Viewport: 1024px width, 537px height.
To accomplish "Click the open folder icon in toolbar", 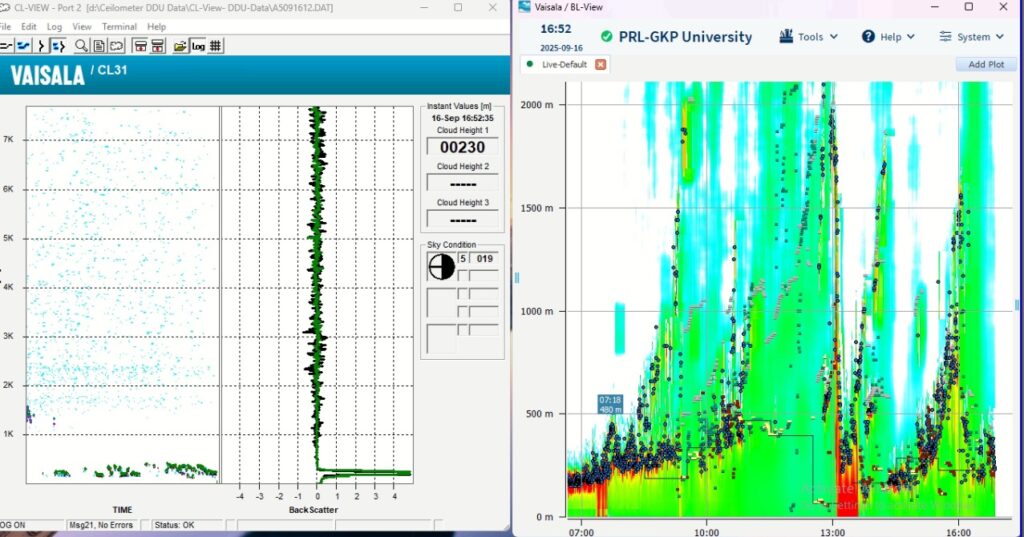I will [180, 46].
